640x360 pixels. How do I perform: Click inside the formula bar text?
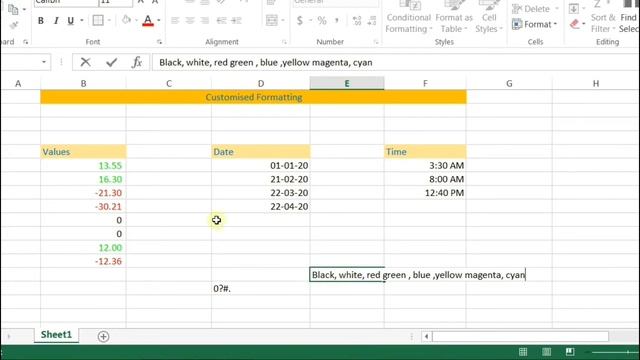(x=266, y=62)
